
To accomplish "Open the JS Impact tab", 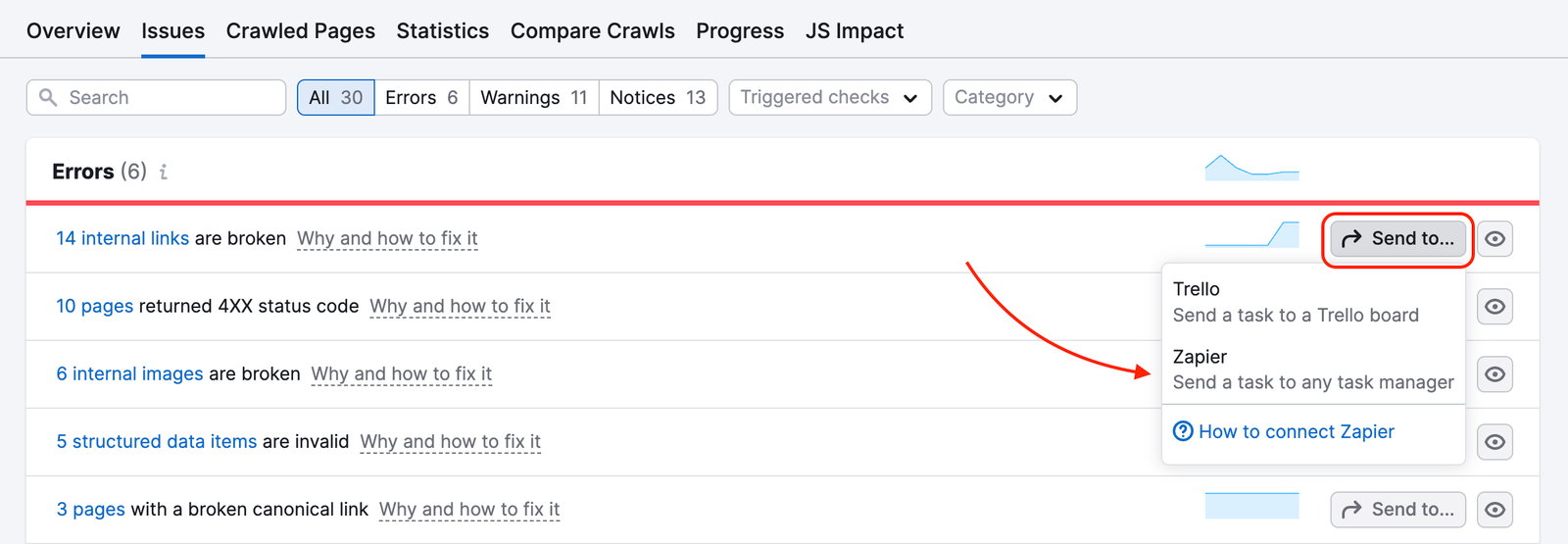I will click(854, 30).
